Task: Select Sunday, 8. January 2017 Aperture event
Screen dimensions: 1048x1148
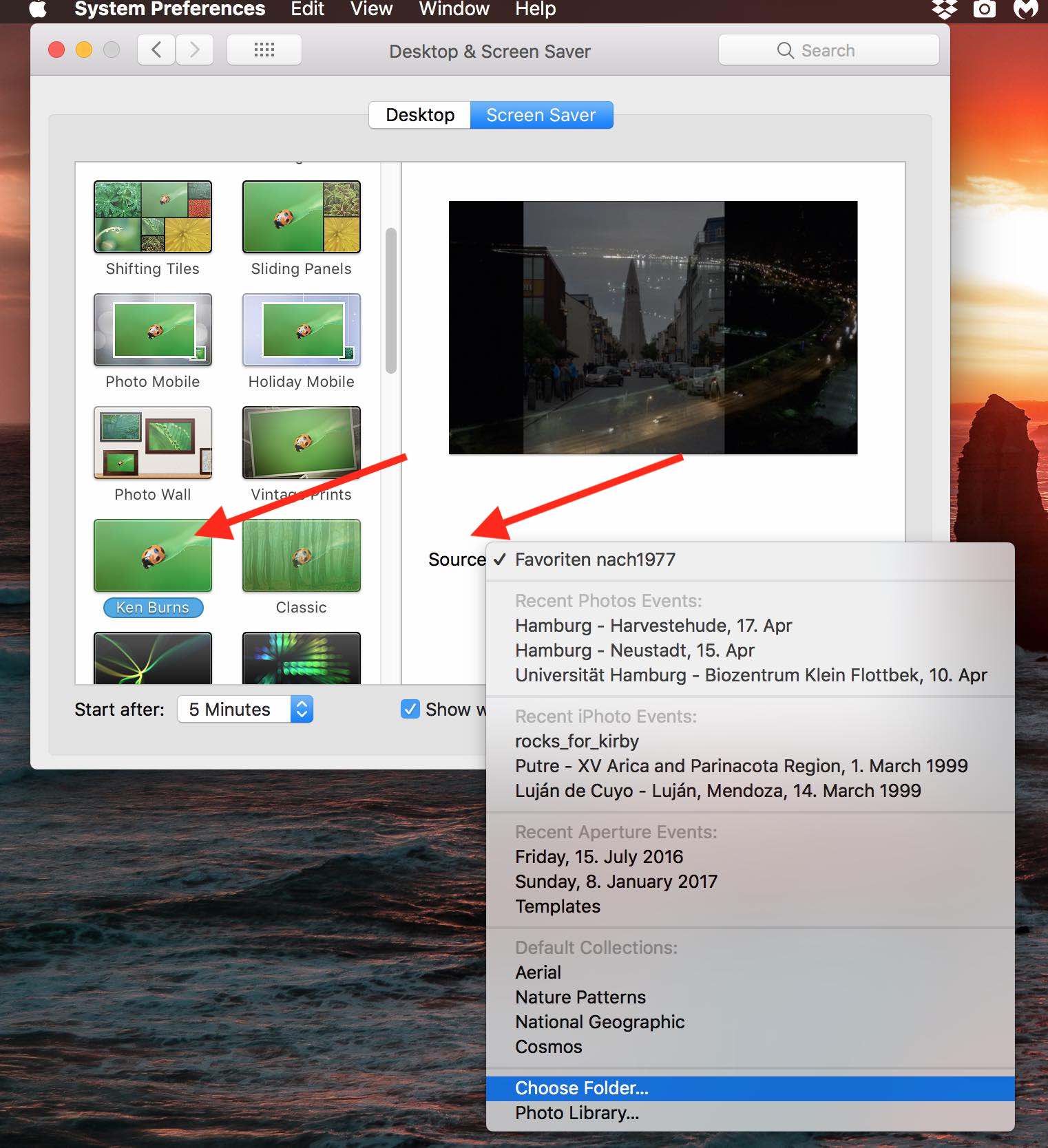Action: pyautogui.click(x=750, y=882)
